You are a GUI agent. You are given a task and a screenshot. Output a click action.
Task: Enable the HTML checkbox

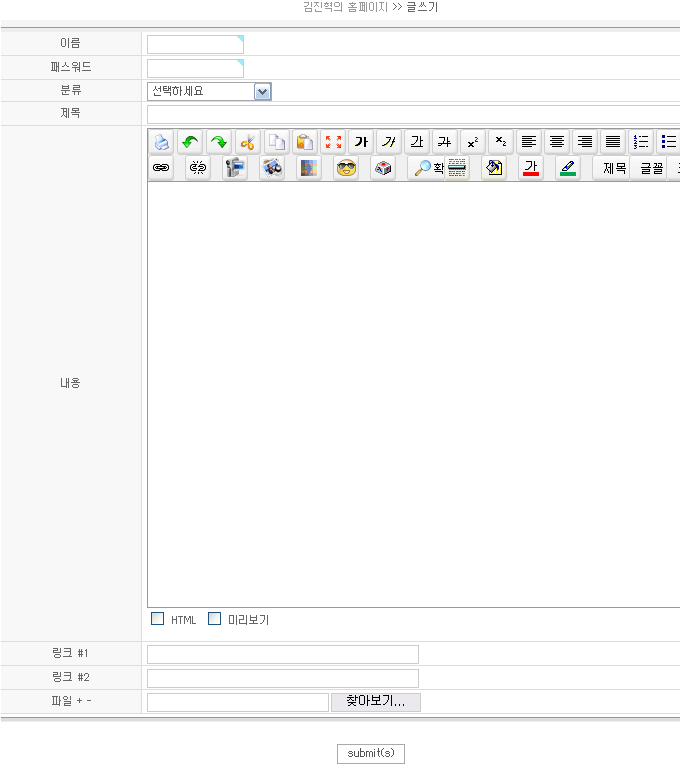click(x=158, y=619)
